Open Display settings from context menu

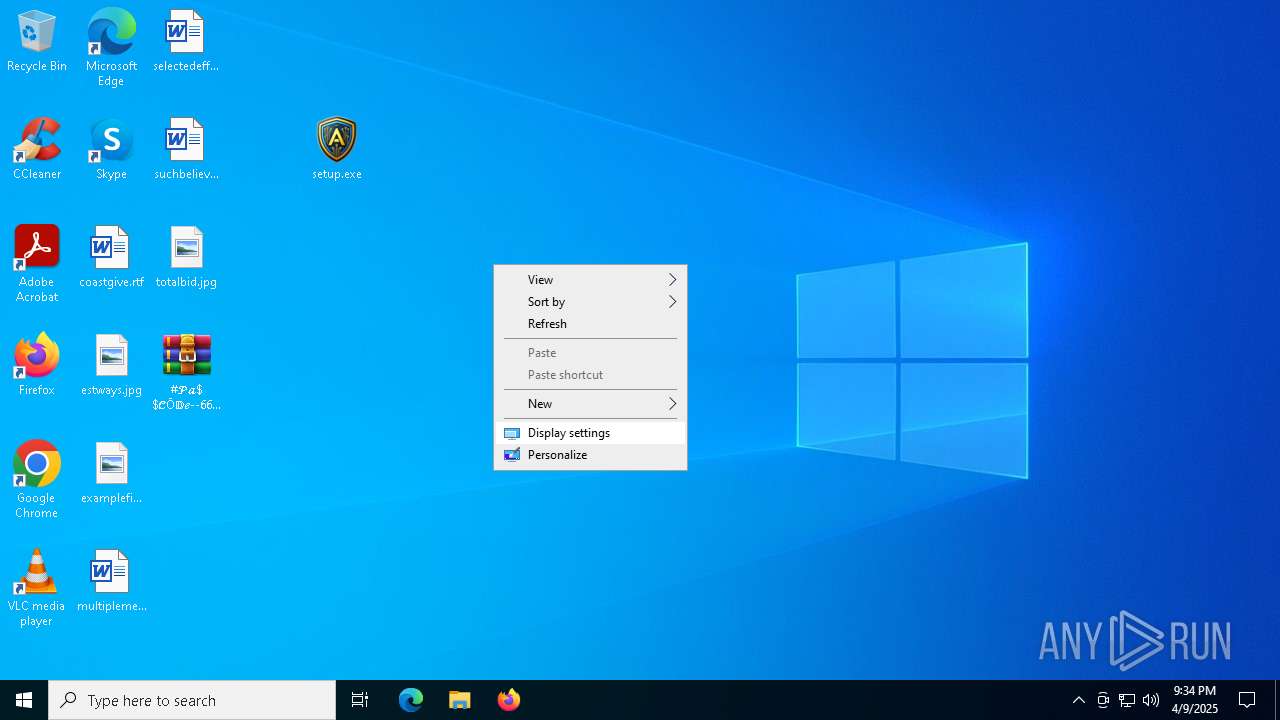pyautogui.click(x=590, y=433)
